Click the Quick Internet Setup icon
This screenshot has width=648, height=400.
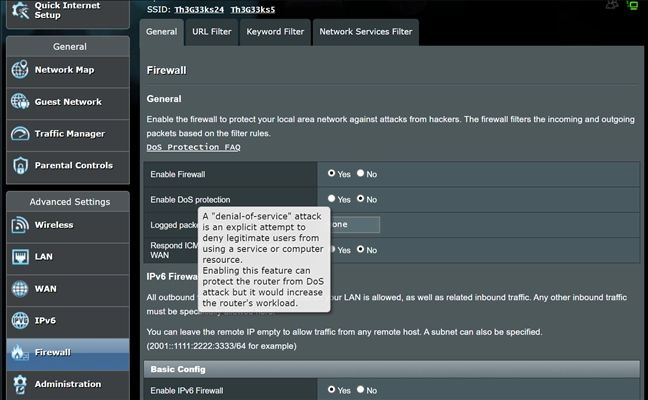click(x=20, y=10)
